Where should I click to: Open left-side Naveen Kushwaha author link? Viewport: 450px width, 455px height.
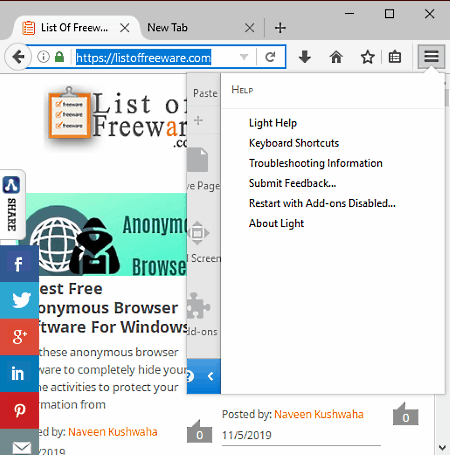pyautogui.click(x=113, y=432)
